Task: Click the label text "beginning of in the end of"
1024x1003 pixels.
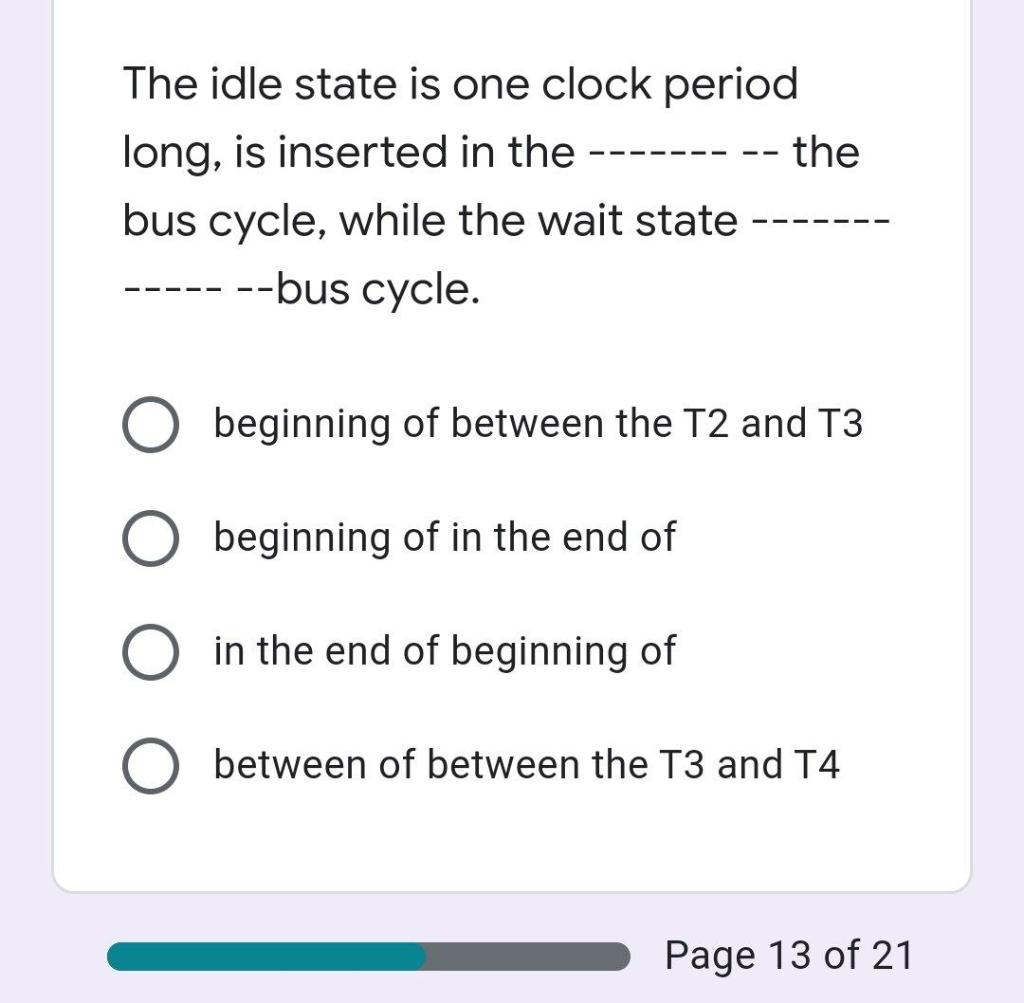Action: coord(444,538)
